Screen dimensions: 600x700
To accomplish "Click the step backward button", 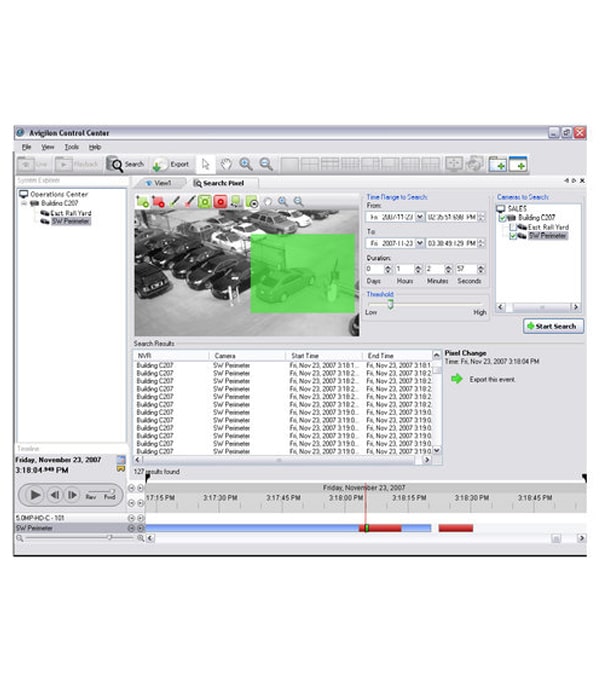I will pos(54,495).
